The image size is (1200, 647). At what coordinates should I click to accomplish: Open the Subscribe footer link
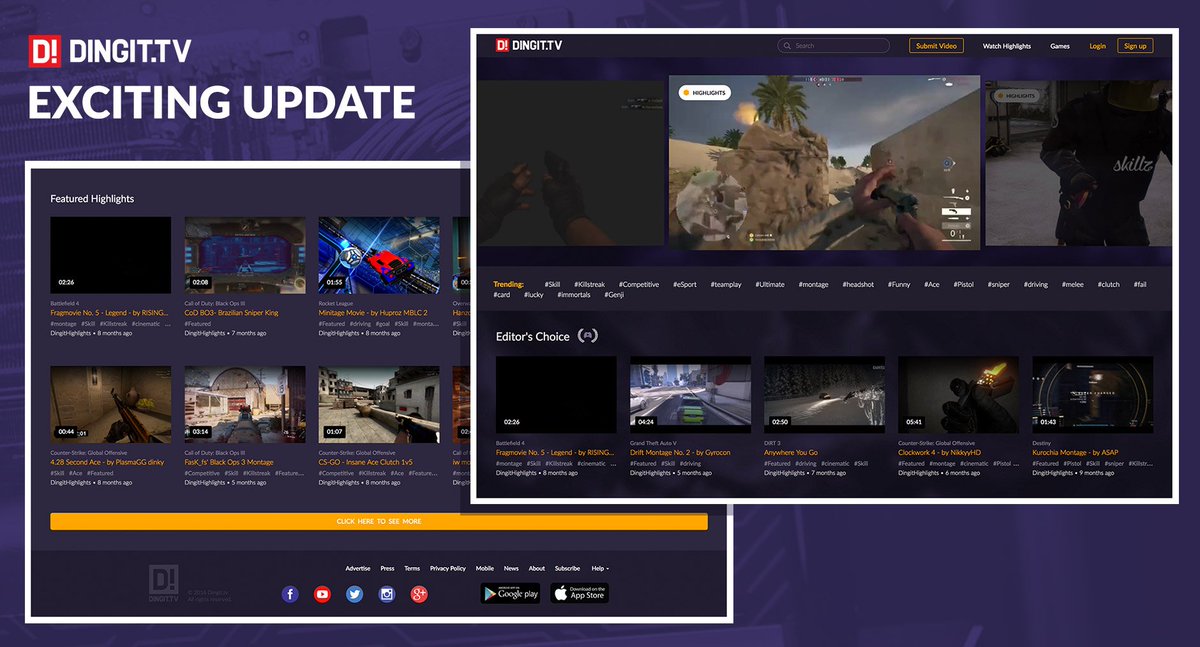[x=568, y=568]
